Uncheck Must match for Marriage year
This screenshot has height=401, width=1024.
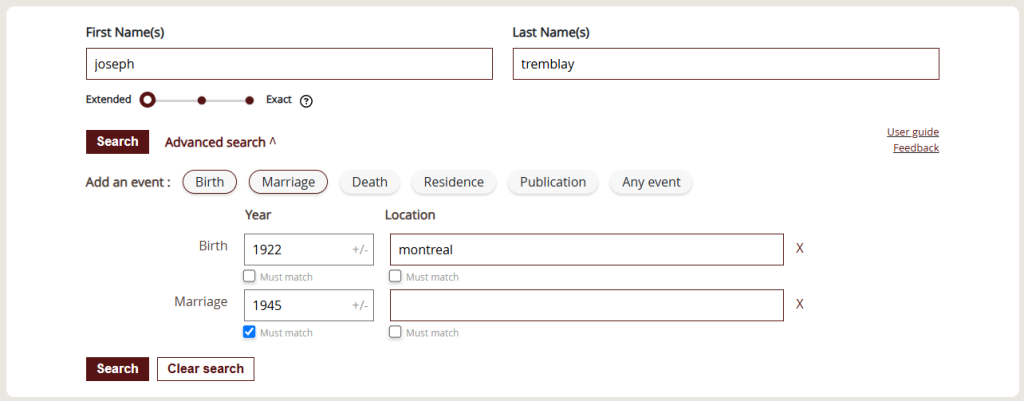(x=249, y=332)
